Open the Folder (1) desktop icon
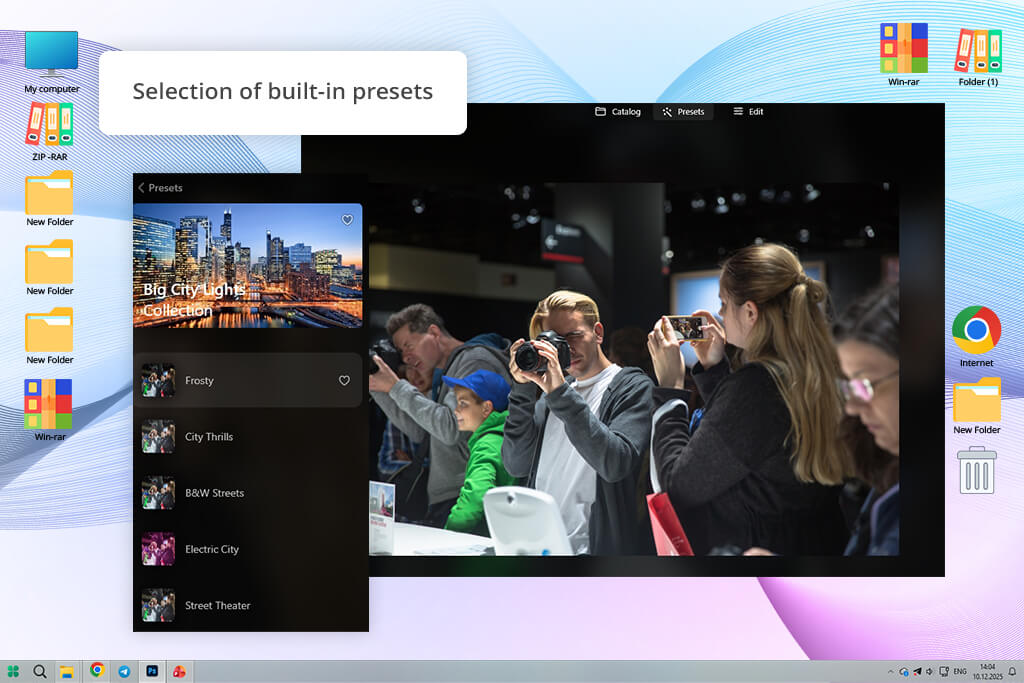Screen dimensions: 1024x683 (x=978, y=57)
